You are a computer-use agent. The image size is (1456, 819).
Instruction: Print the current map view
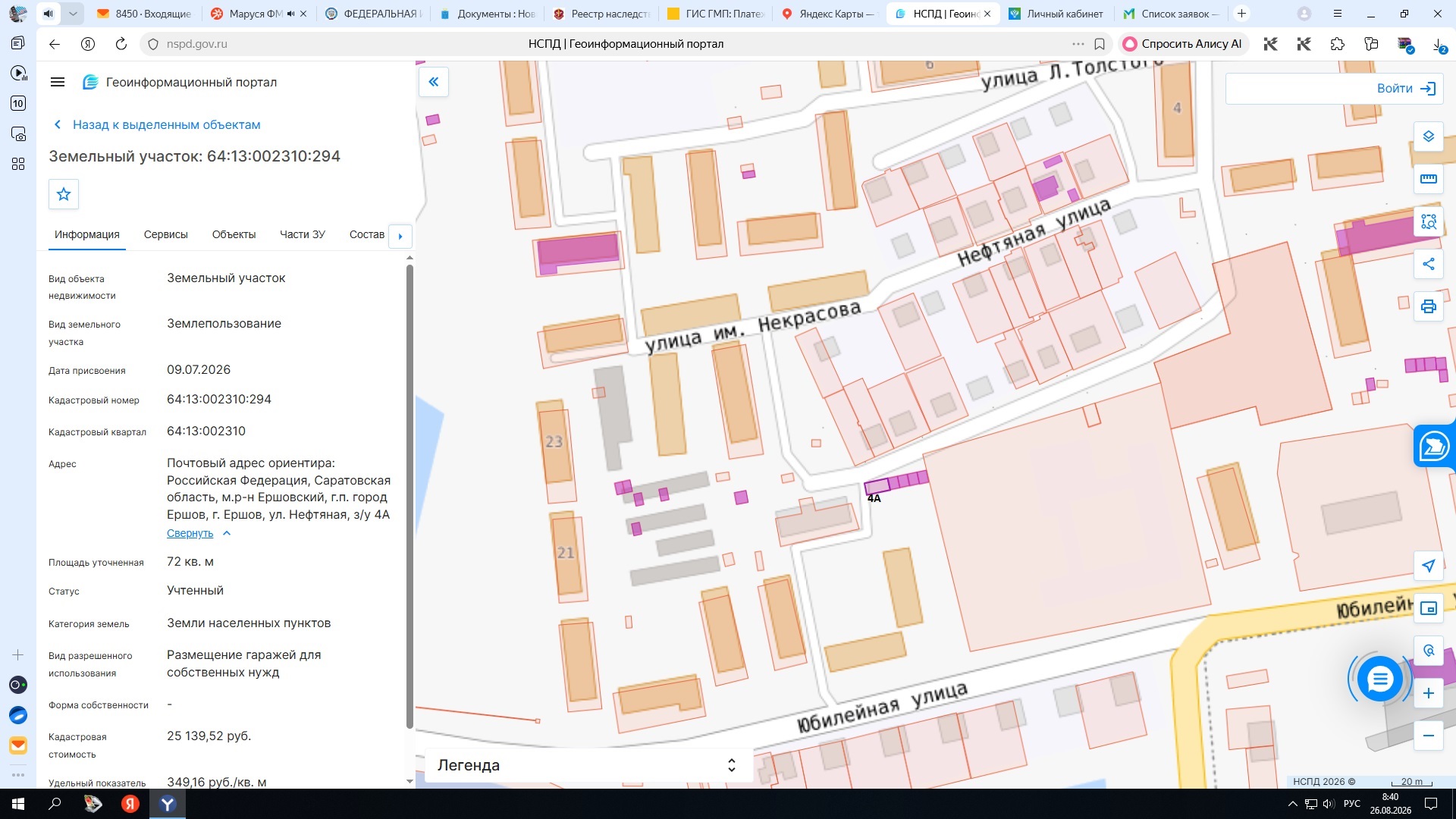coord(1429,306)
